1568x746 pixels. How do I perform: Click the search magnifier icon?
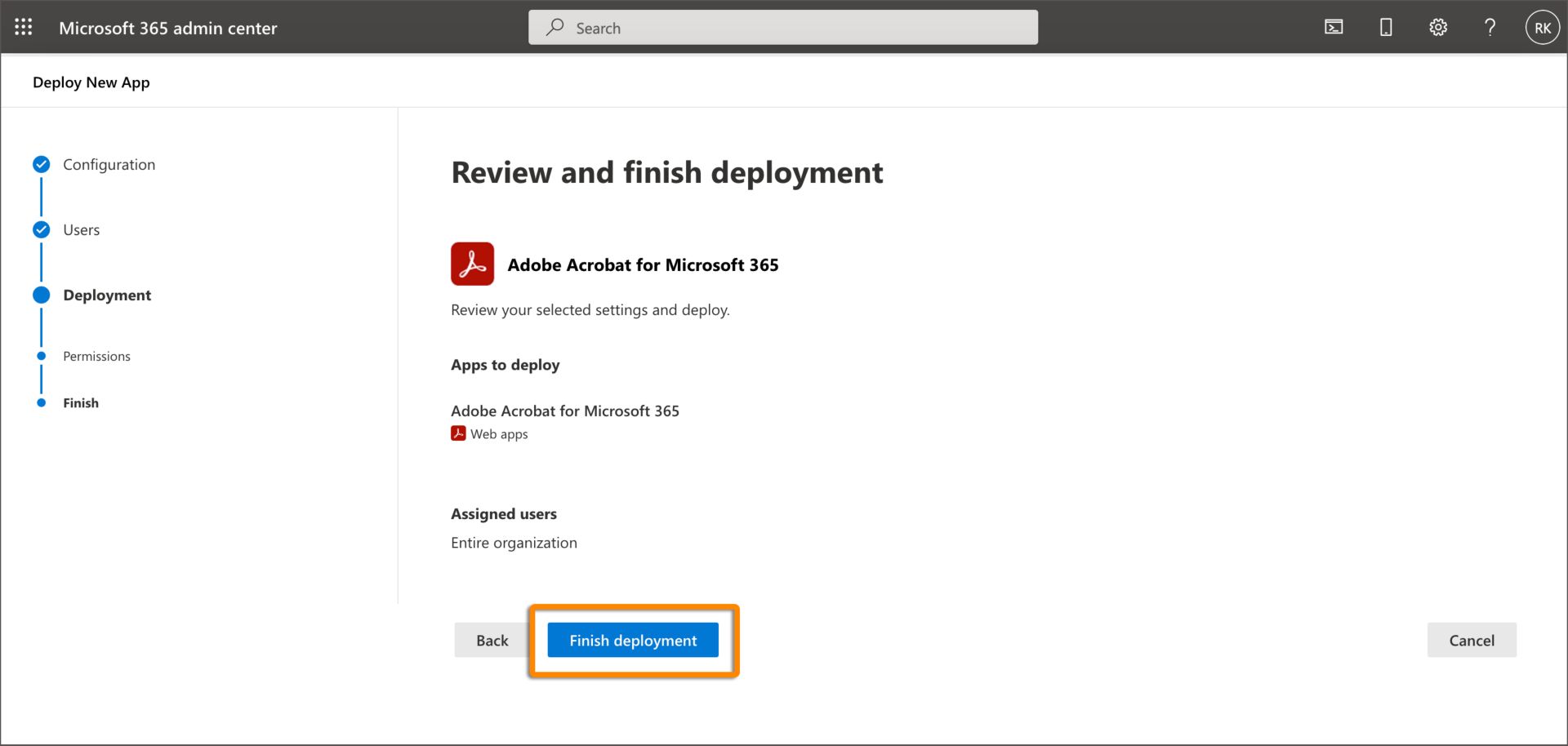coord(555,28)
